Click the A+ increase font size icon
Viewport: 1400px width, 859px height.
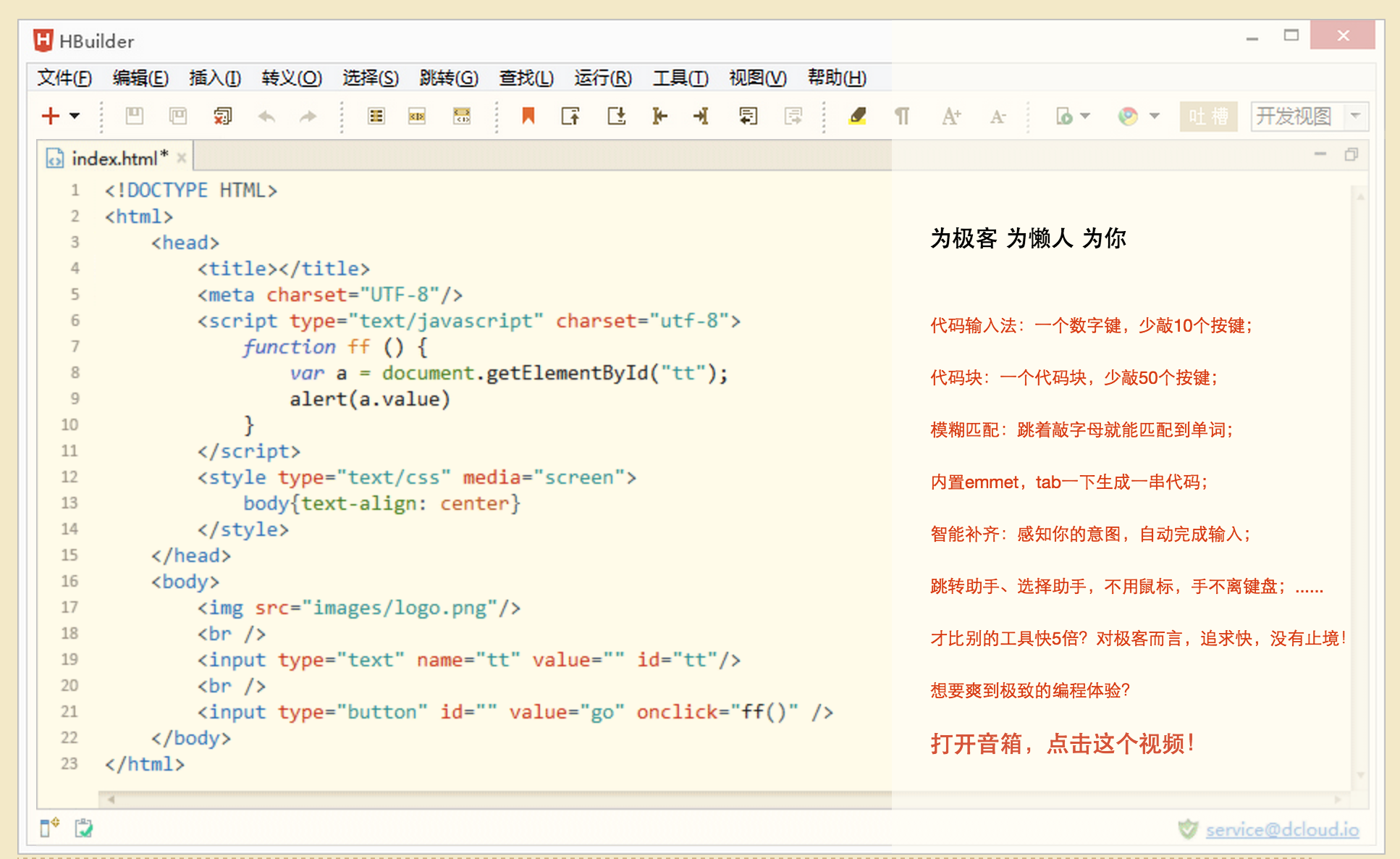(x=951, y=116)
